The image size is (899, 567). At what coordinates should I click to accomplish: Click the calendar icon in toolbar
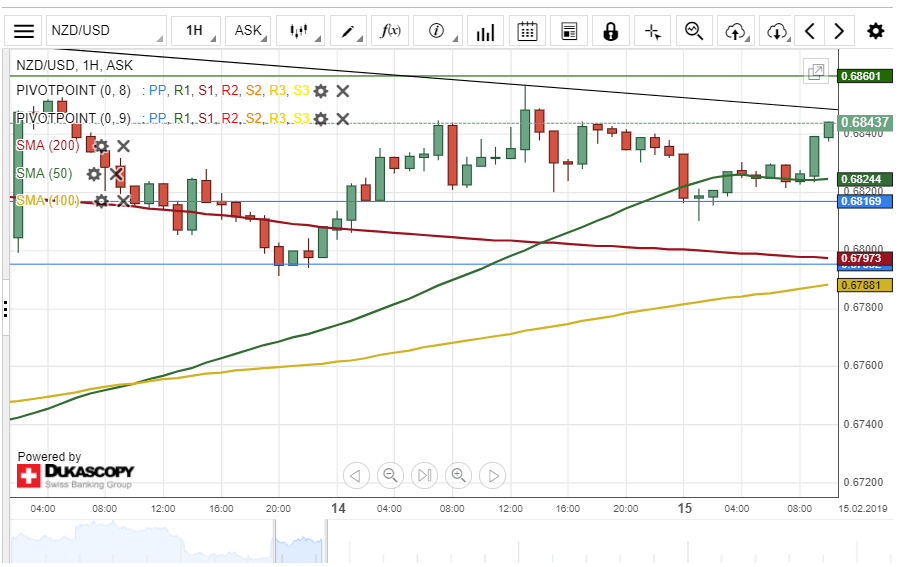[528, 31]
